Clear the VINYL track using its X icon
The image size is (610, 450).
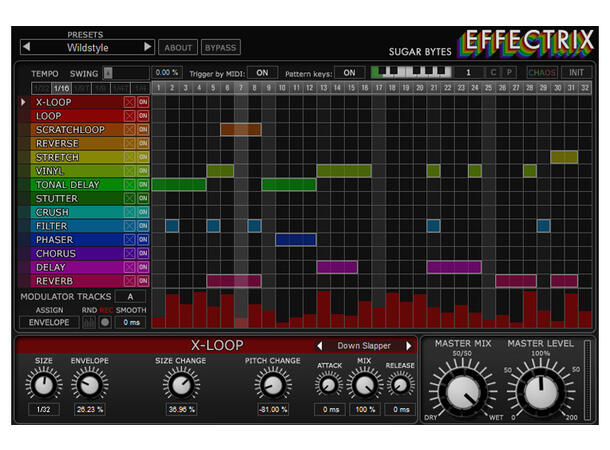tap(129, 171)
